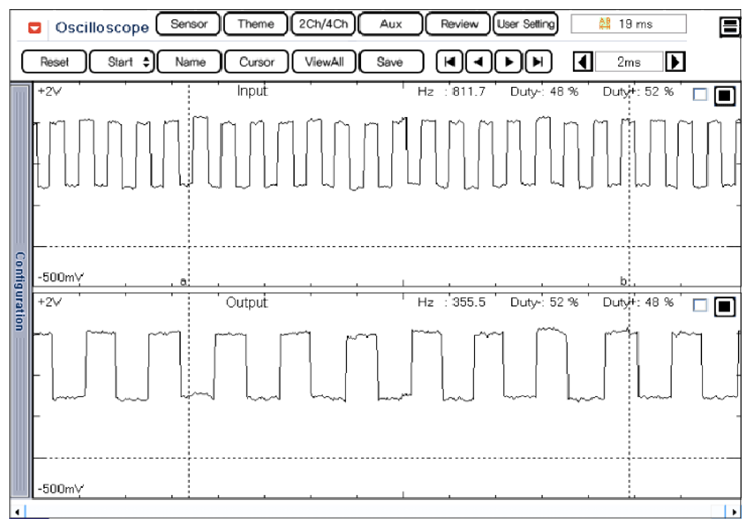
Task: Switch to 2Ch/4Ch mode
Action: (323, 24)
